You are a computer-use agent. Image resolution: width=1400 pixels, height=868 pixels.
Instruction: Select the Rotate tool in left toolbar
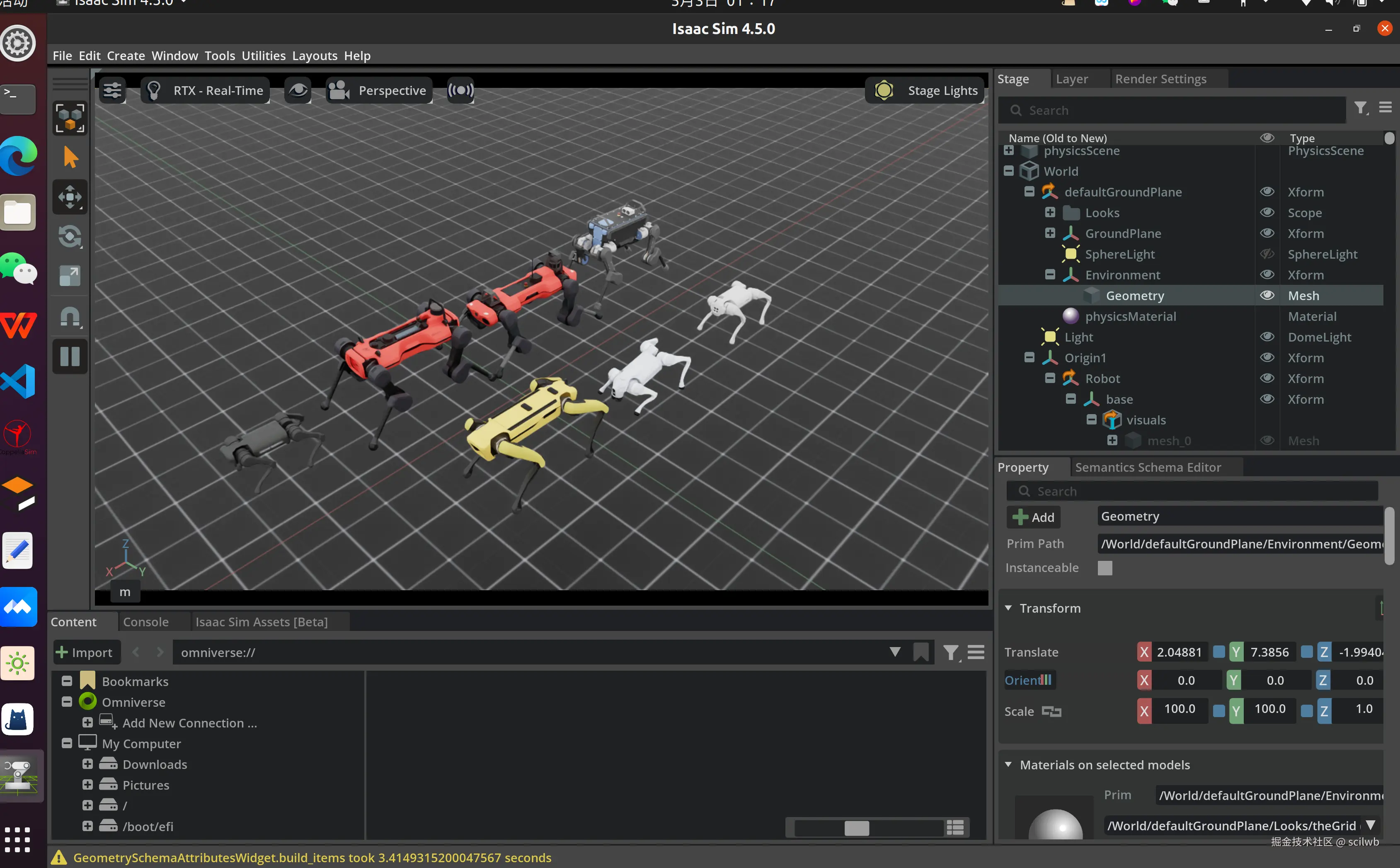coord(70,237)
